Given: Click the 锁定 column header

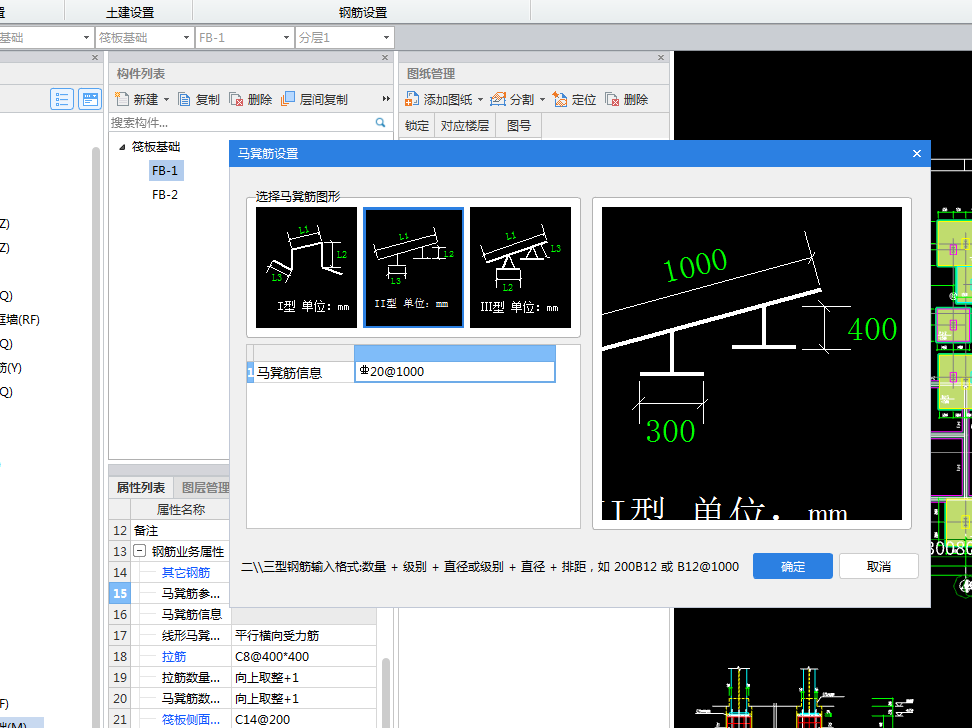Looking at the screenshot, I should tap(417, 126).
